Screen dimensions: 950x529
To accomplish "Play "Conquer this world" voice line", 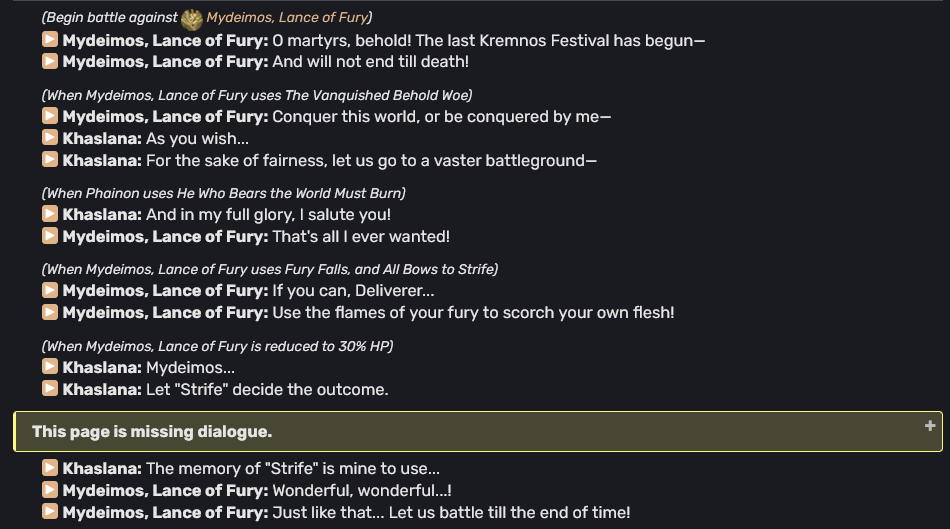I will 50,116.
